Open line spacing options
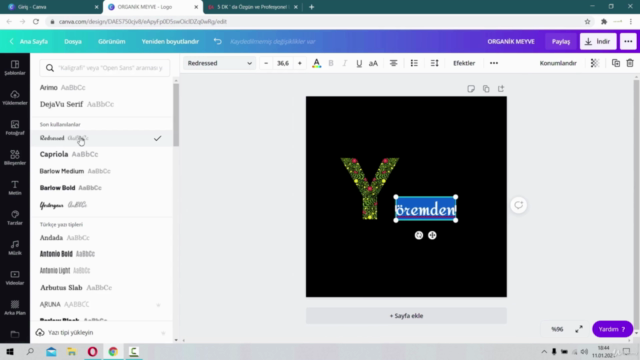The height and width of the screenshot is (360, 640). (434, 63)
